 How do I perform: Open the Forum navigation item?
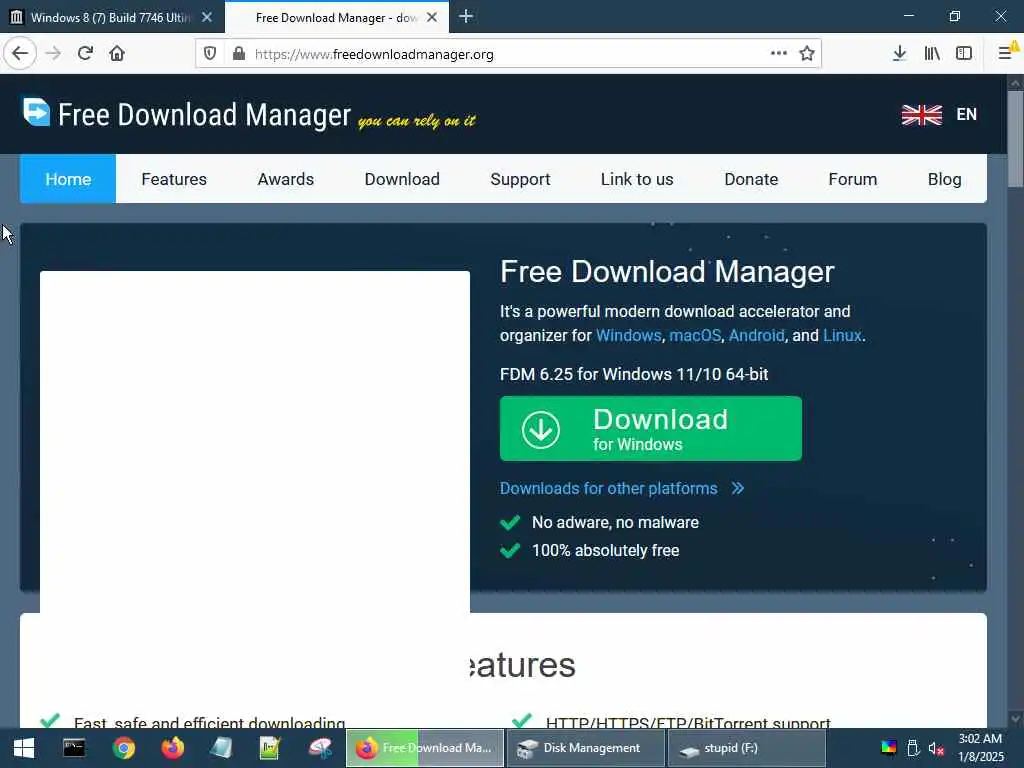853,179
